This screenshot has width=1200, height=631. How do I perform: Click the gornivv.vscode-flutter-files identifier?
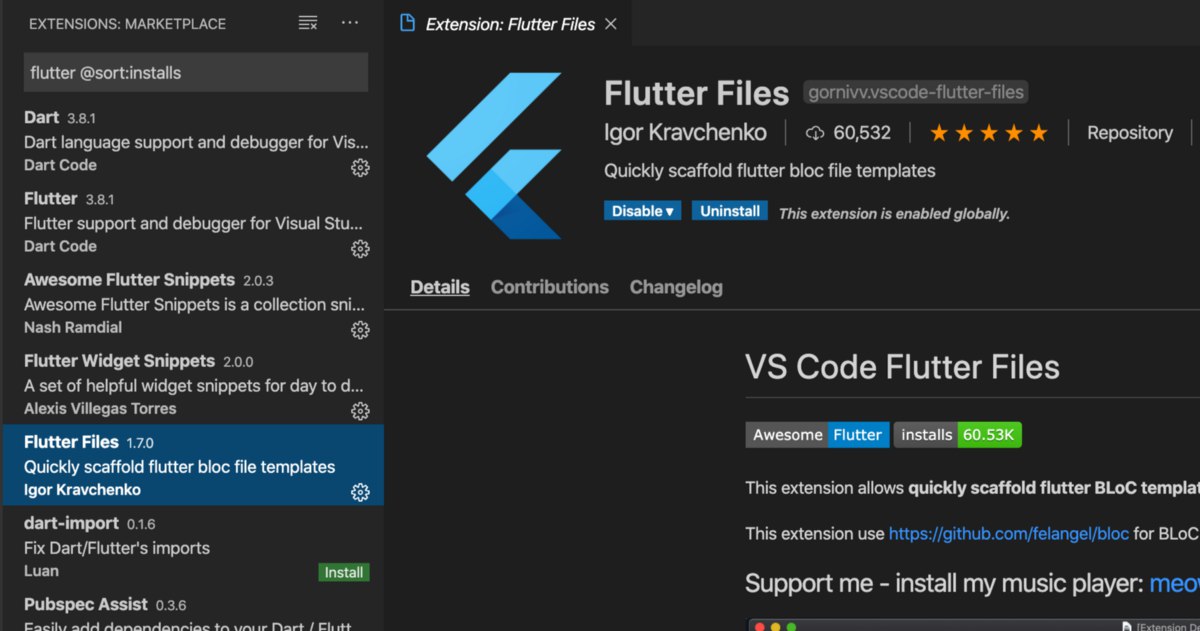coord(917,93)
